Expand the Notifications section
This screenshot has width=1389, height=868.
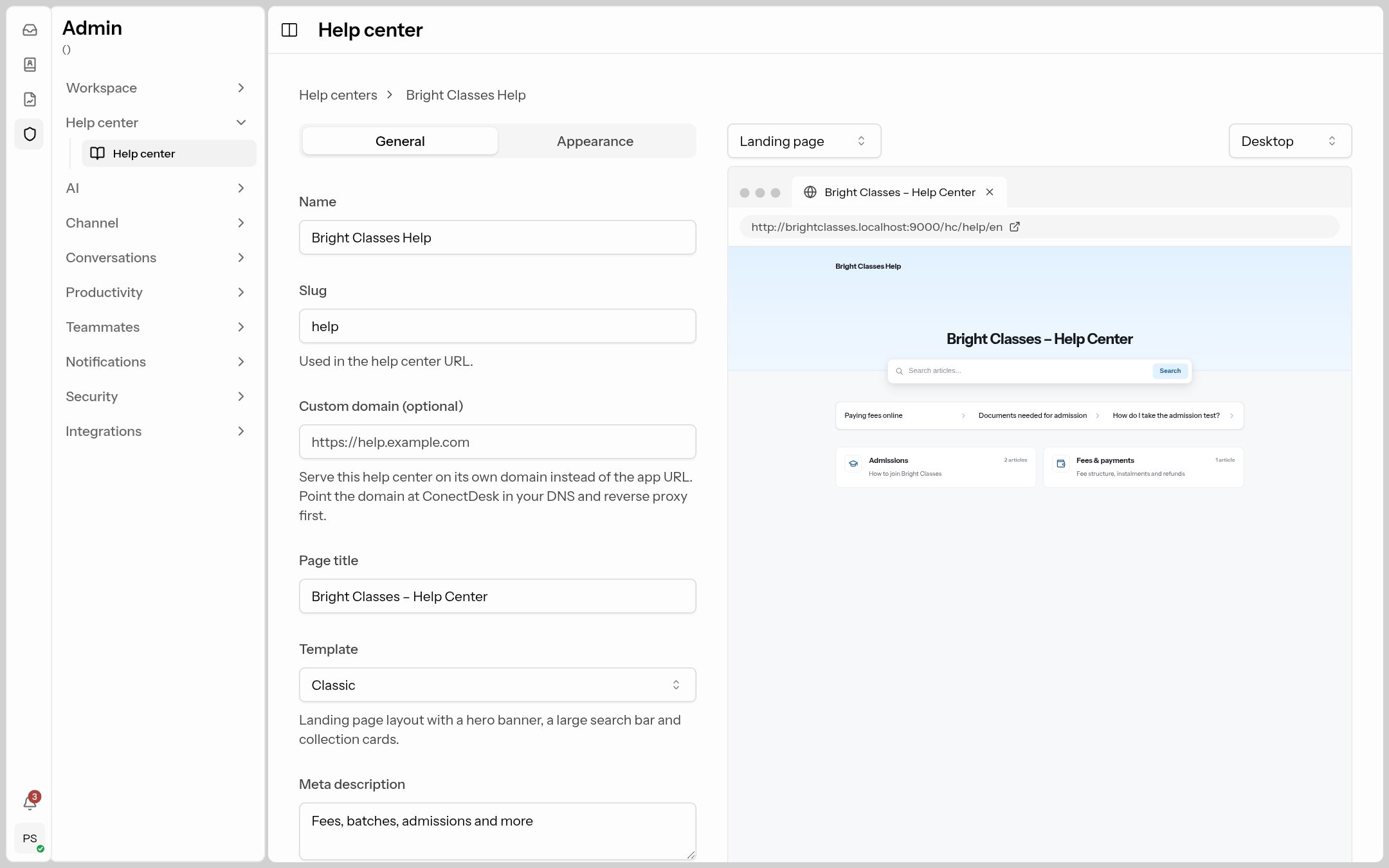click(156, 362)
